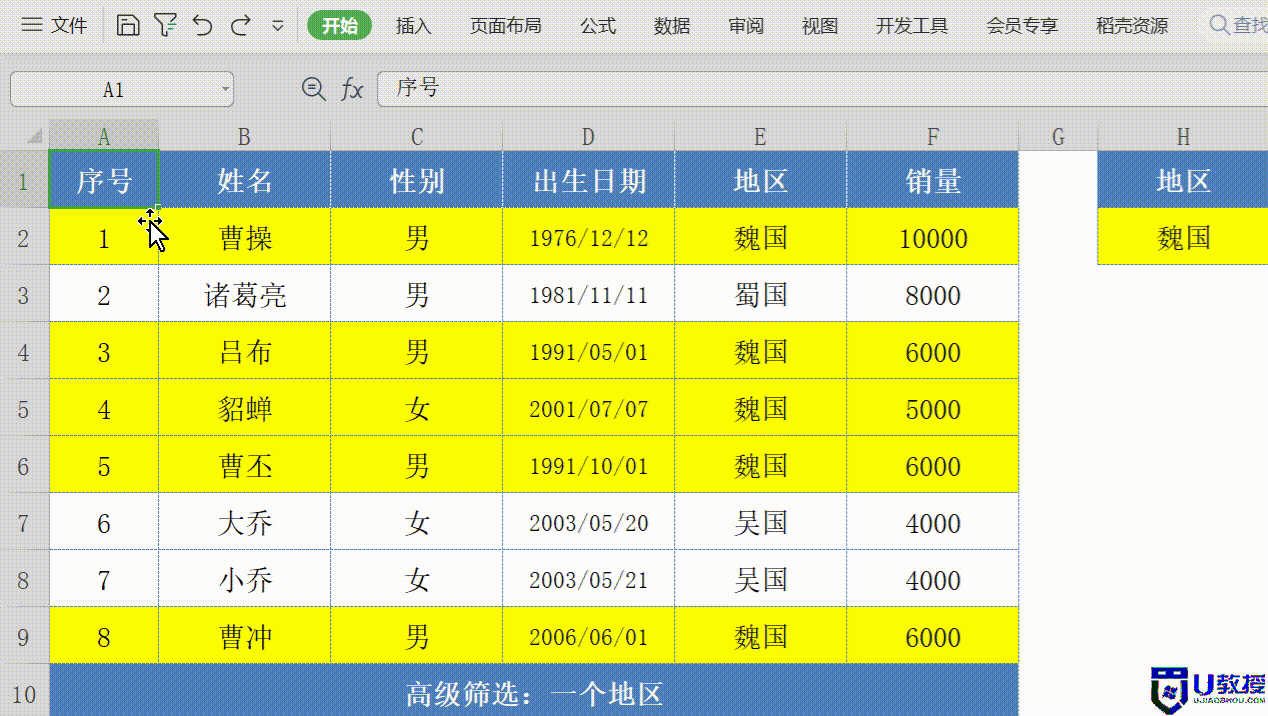Image resolution: width=1268 pixels, height=716 pixels.
Task: Select column F header
Action: pyautogui.click(x=933, y=136)
